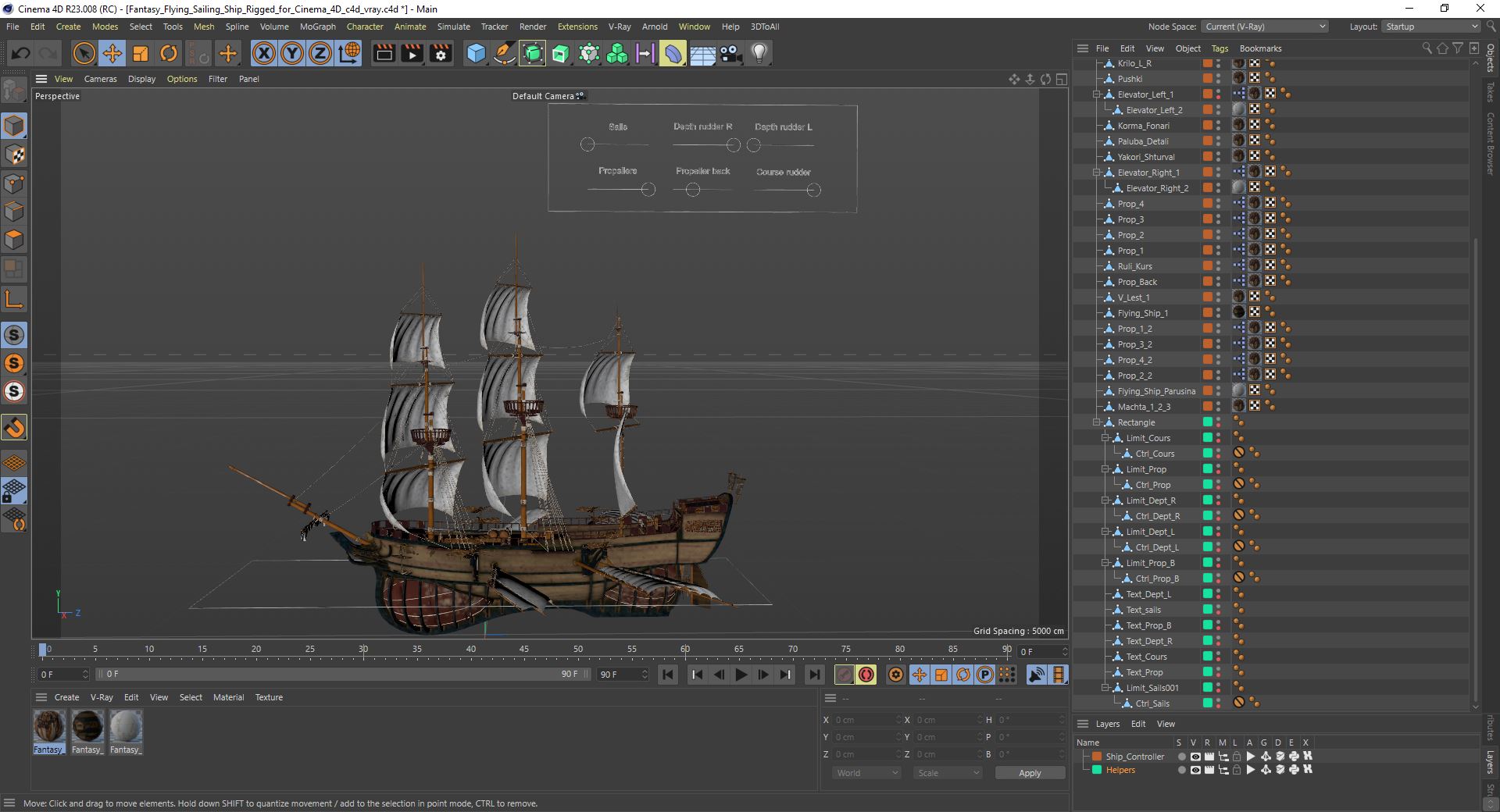Go to start of animation
1500x812 pixels.
click(668, 675)
